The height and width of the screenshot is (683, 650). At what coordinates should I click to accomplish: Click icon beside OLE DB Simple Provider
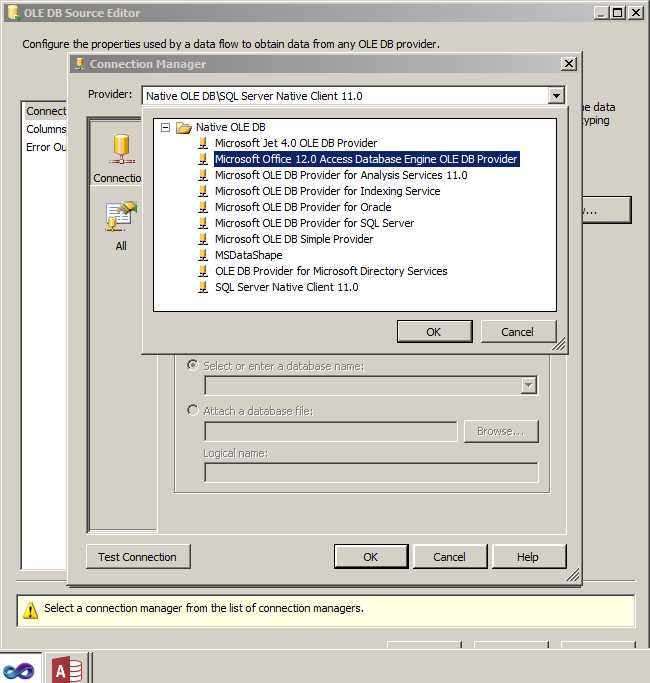coord(203,239)
